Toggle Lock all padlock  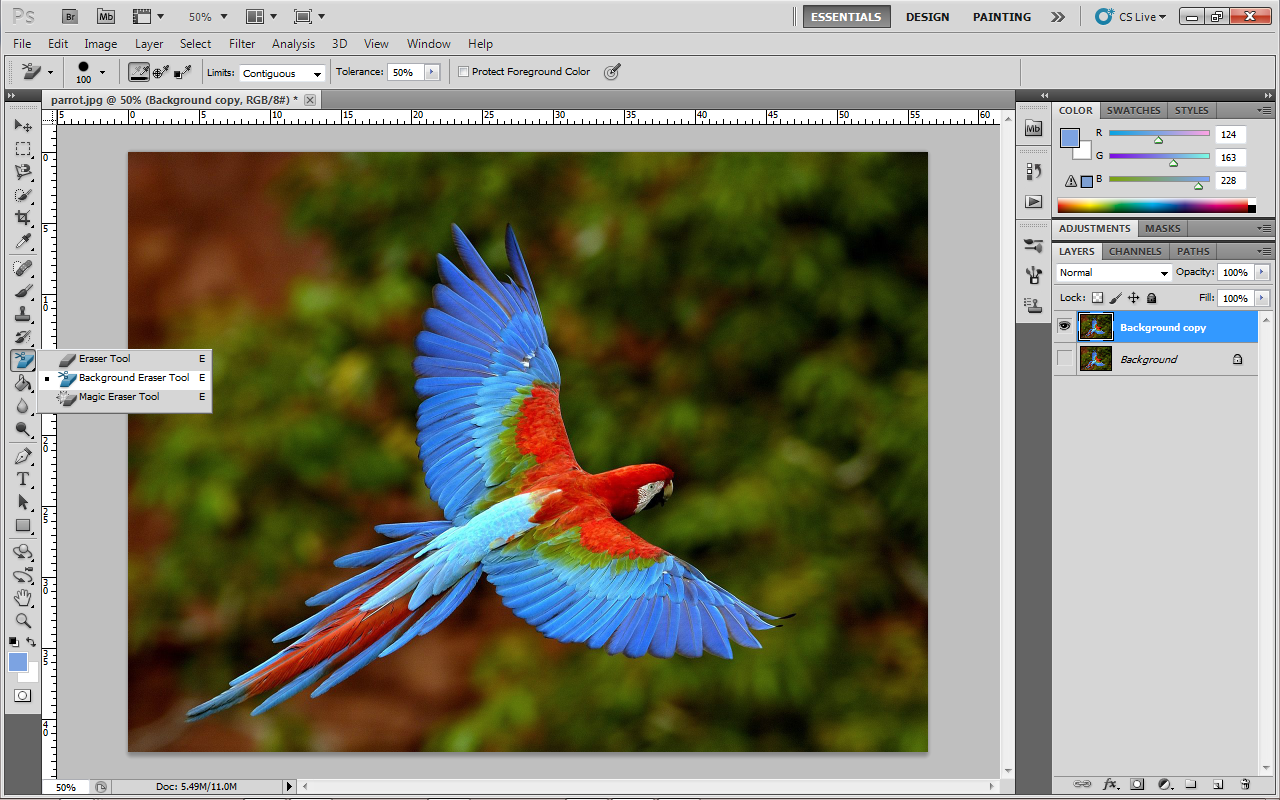point(1151,298)
